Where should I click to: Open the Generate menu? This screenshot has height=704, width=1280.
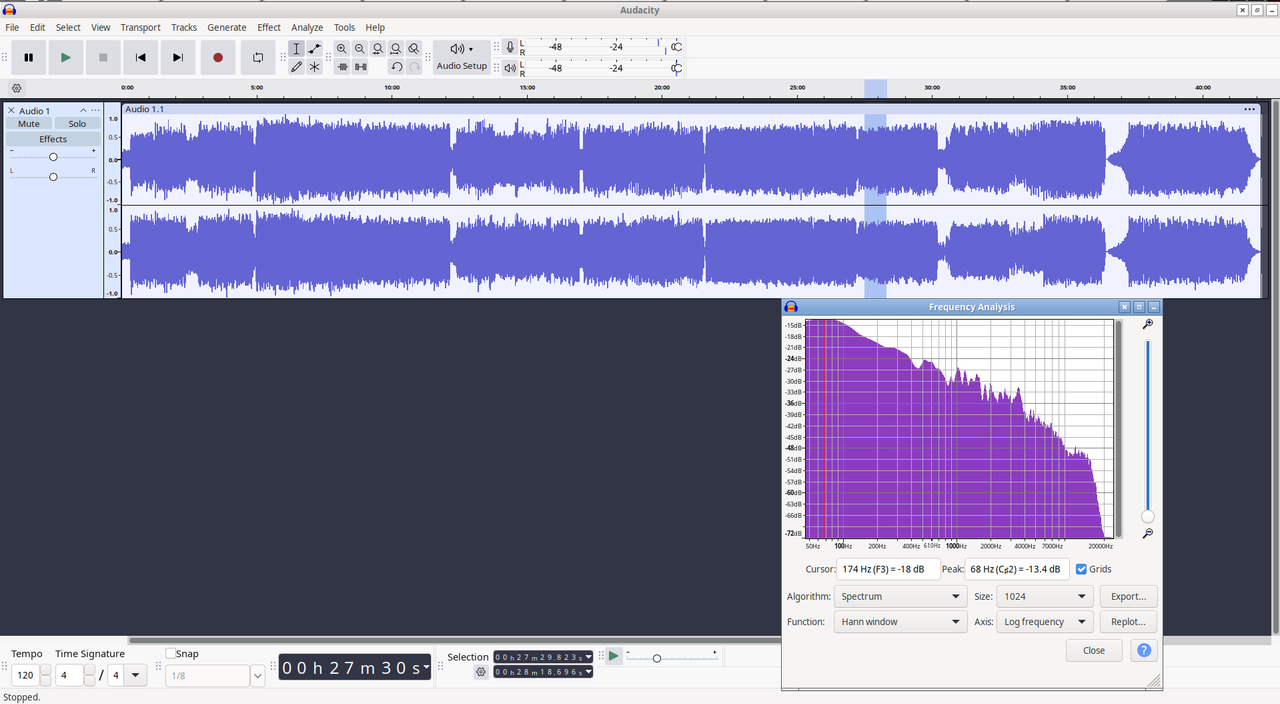(227, 28)
